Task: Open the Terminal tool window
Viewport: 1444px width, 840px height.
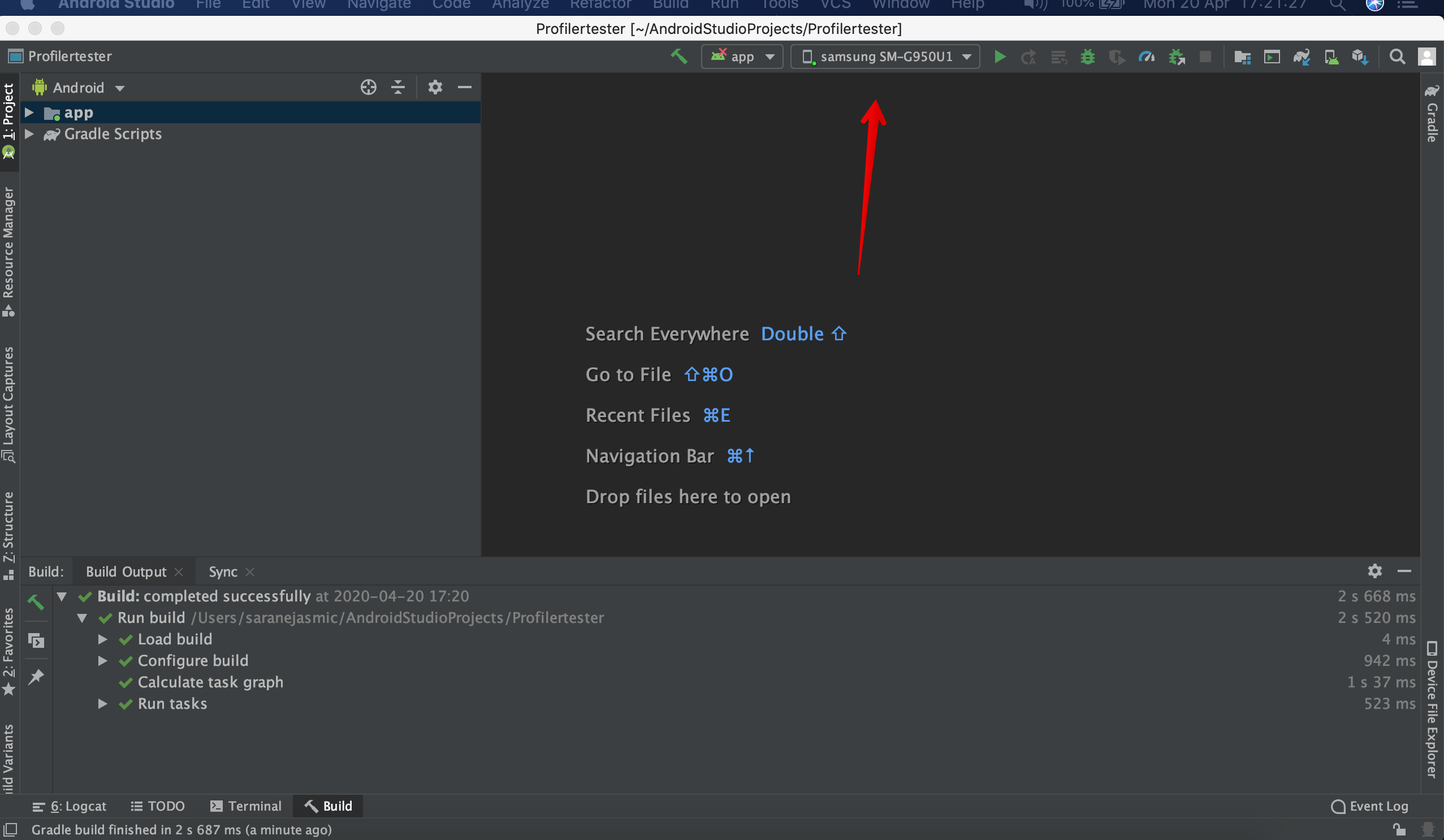Action: 246,806
